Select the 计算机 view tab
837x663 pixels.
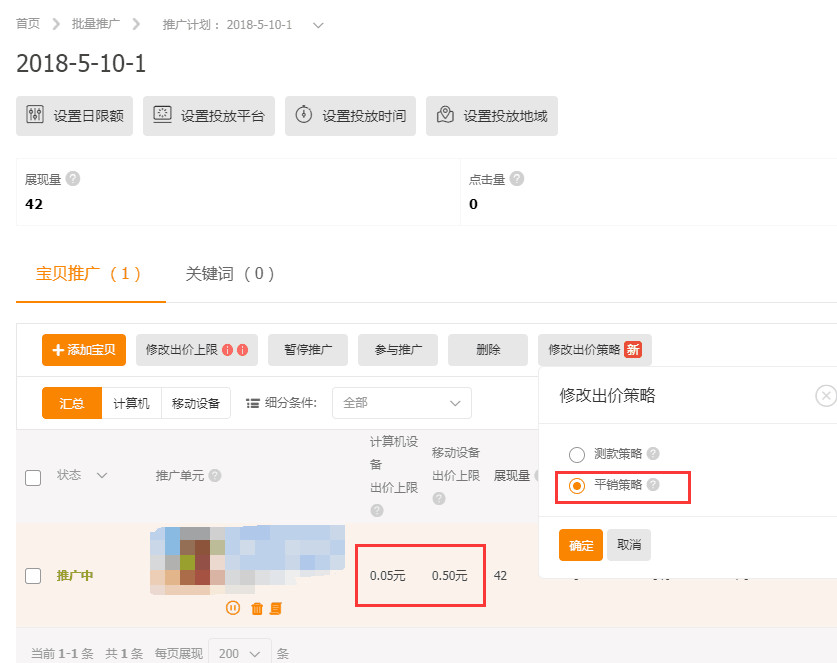(131, 403)
